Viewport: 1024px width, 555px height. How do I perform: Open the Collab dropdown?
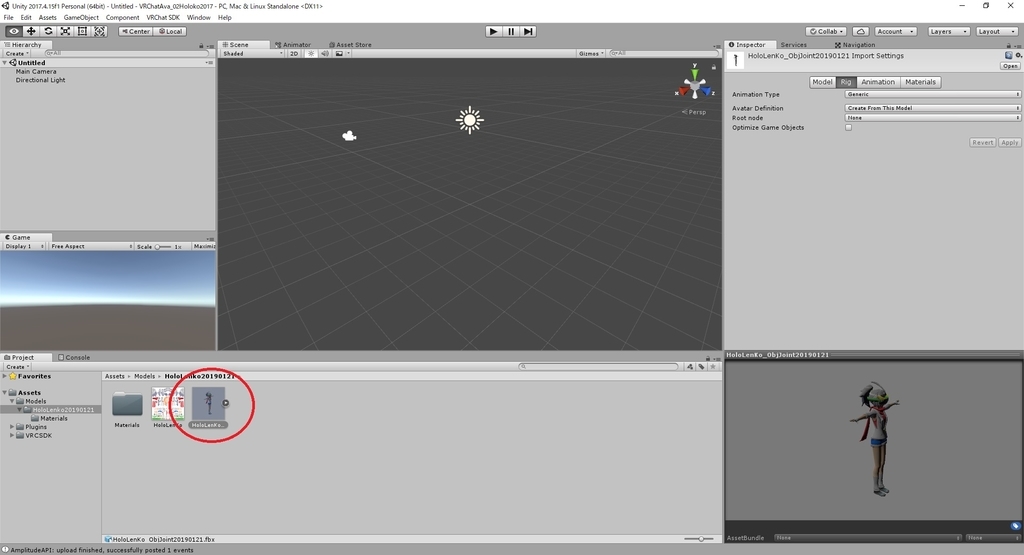click(x=826, y=31)
